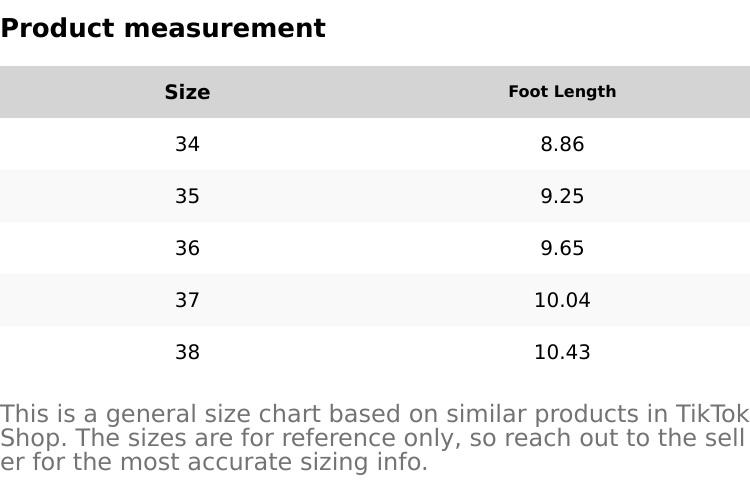Click the 8.86 foot length value
The image size is (750, 498).
click(x=562, y=144)
